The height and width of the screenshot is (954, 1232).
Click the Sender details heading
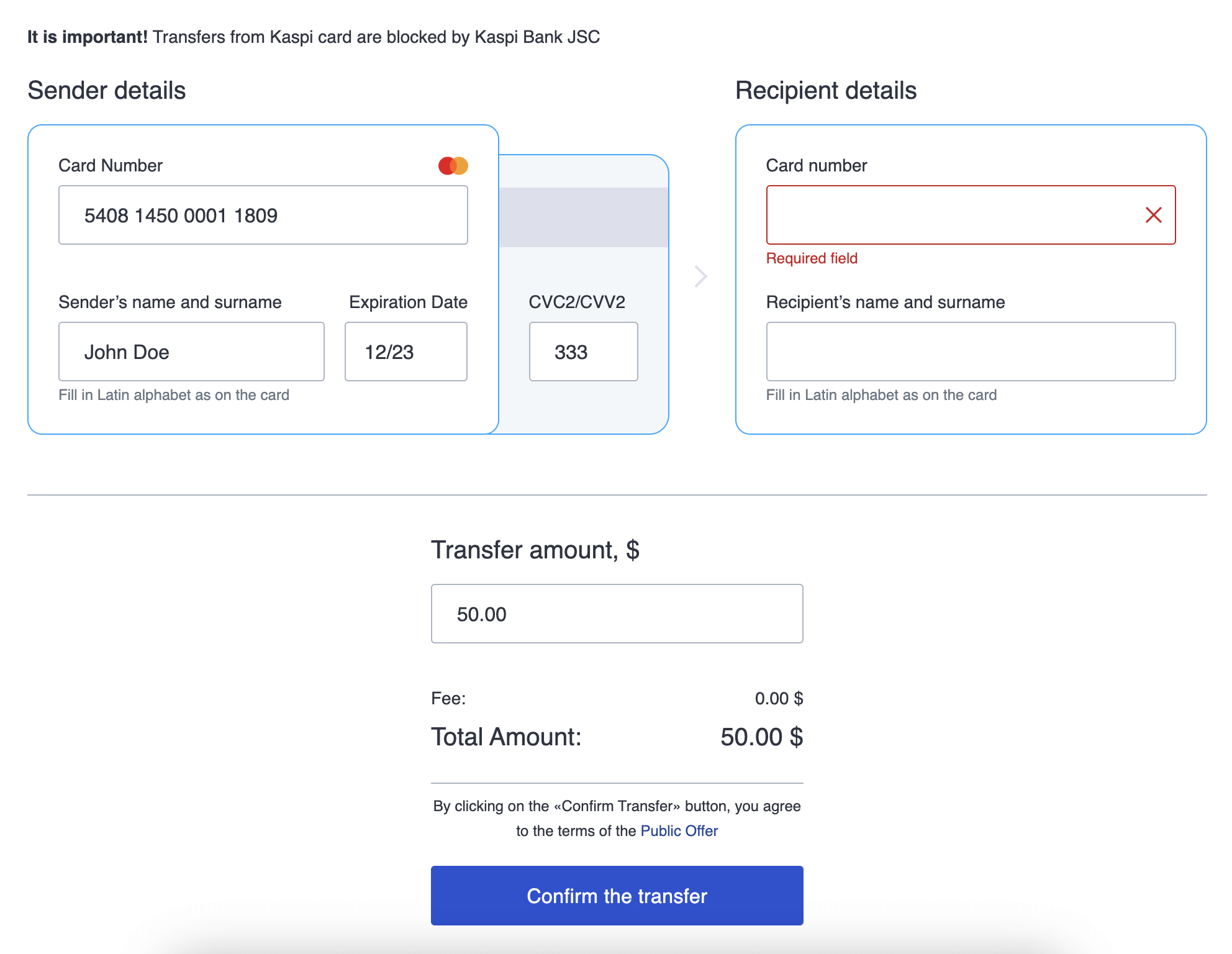click(107, 91)
